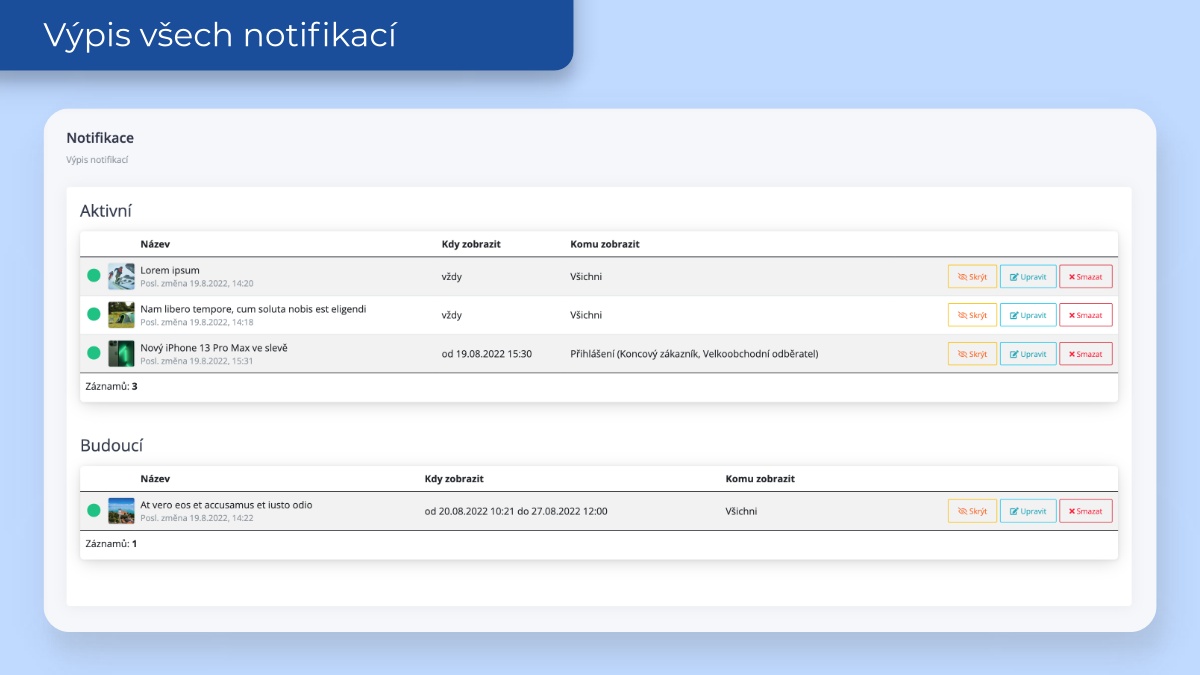Click 'Přihlášení (Koncový zákazník, Velkoobchodní odběratel)' cell
Viewport: 1200px width, 675px height.
[x=694, y=354]
